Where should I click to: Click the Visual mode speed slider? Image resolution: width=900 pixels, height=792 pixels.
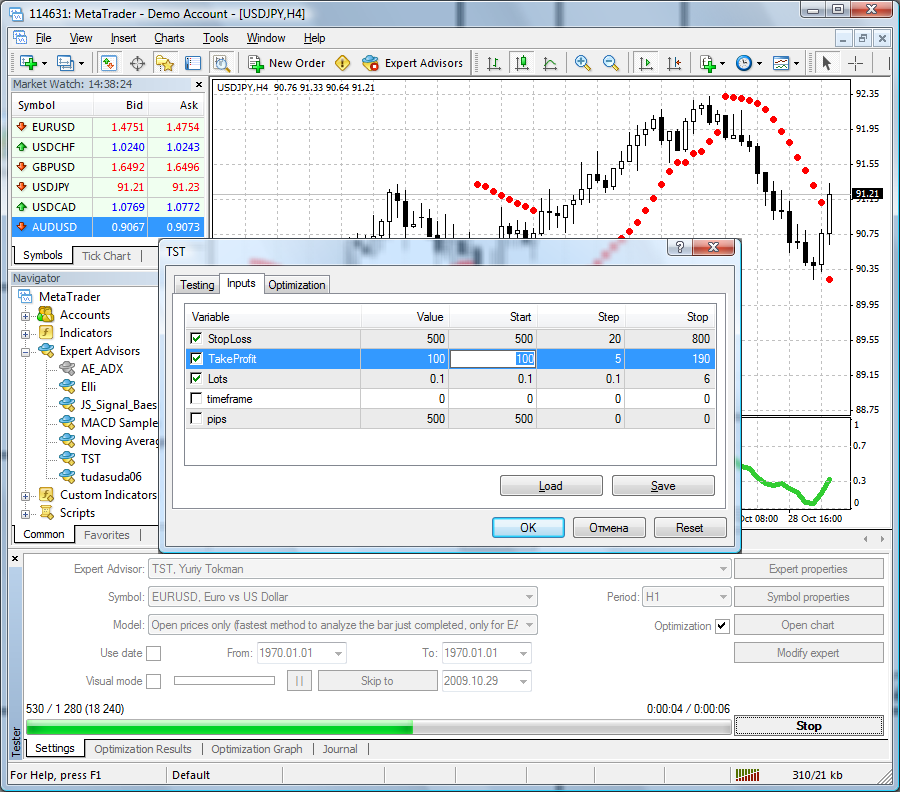tap(224, 681)
